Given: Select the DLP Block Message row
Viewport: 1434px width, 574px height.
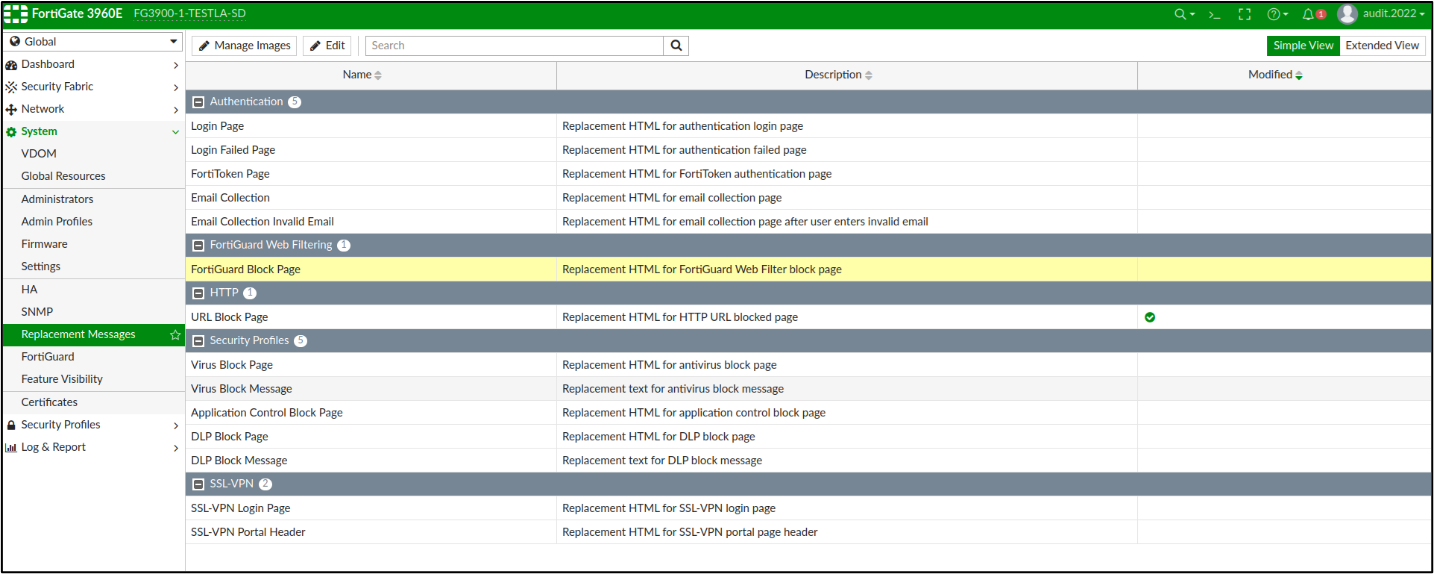Looking at the screenshot, I should click(809, 461).
